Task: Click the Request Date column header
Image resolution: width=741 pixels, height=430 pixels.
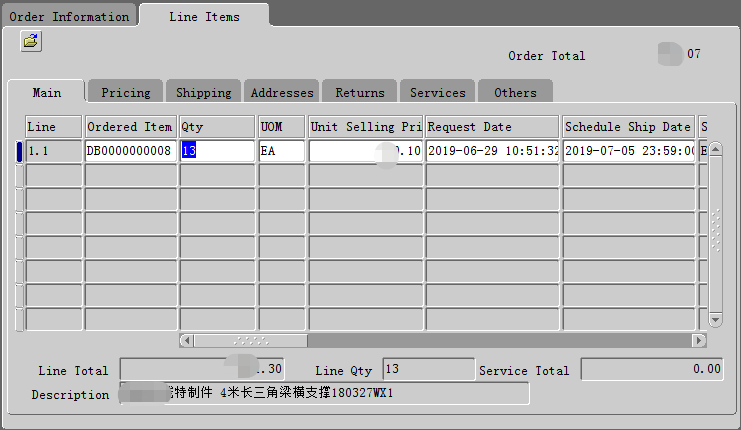Action: (x=492, y=127)
